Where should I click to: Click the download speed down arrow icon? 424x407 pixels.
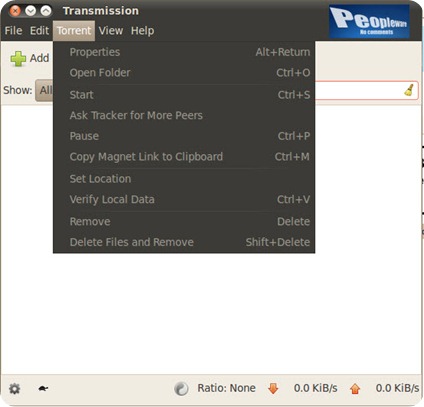tap(273, 388)
